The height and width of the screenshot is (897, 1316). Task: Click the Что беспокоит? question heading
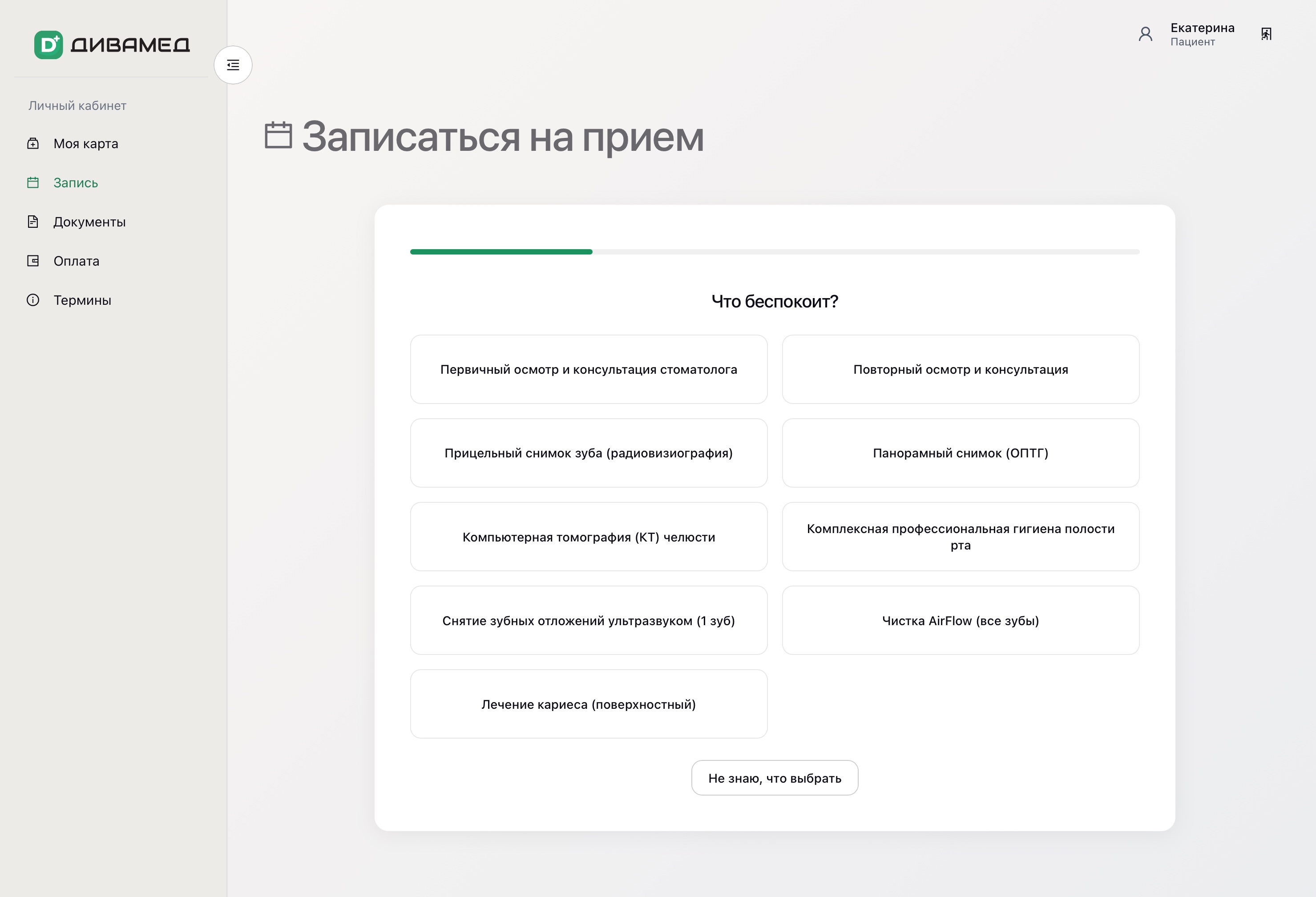(x=775, y=301)
